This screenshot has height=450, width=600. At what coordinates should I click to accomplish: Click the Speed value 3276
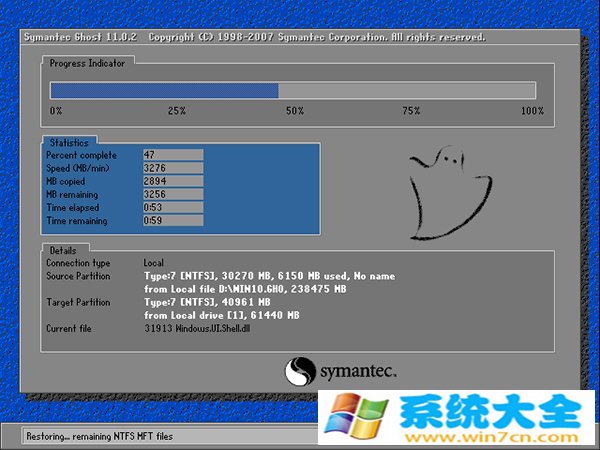click(173, 168)
